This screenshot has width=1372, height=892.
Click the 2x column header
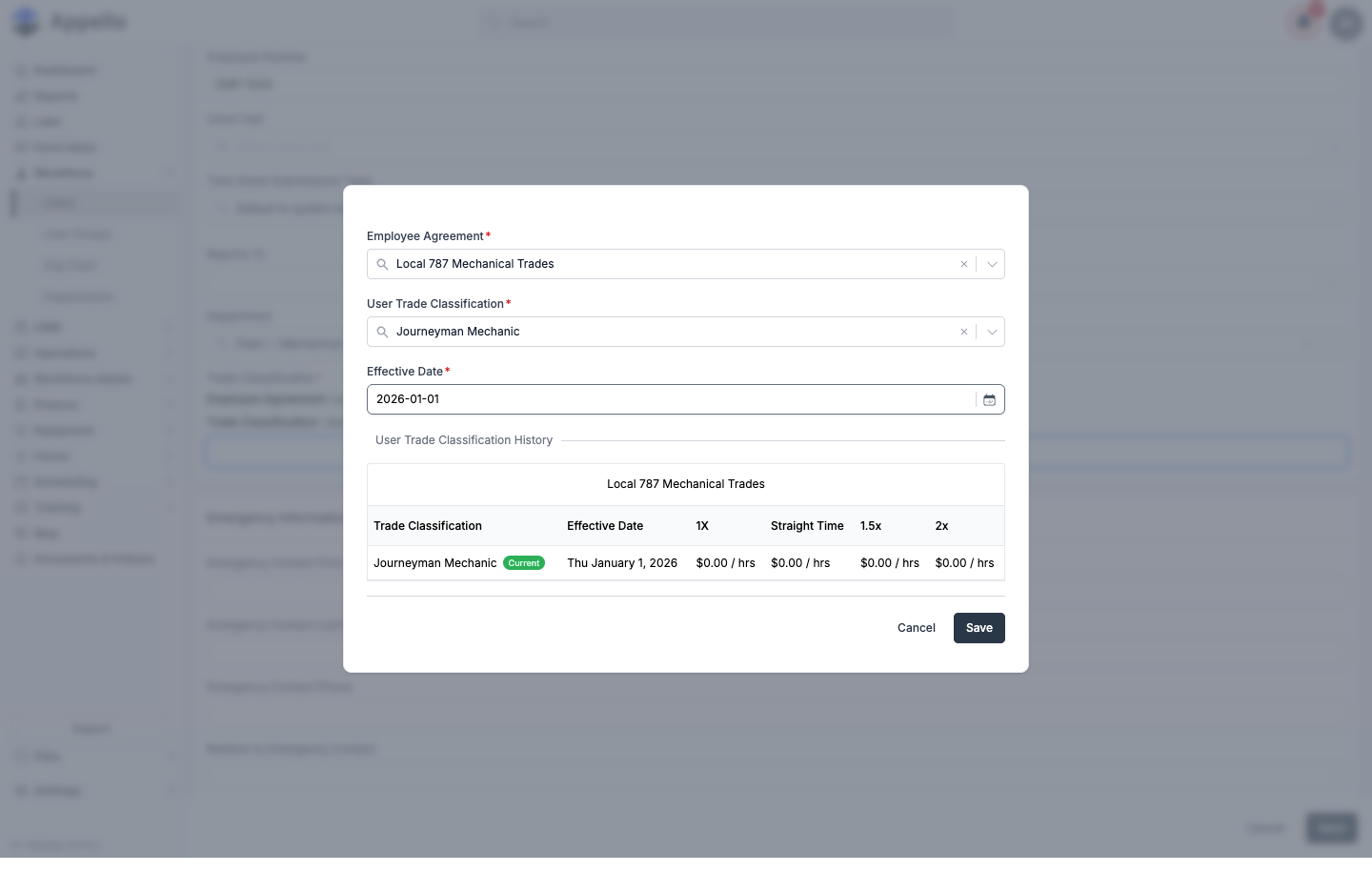click(x=941, y=526)
